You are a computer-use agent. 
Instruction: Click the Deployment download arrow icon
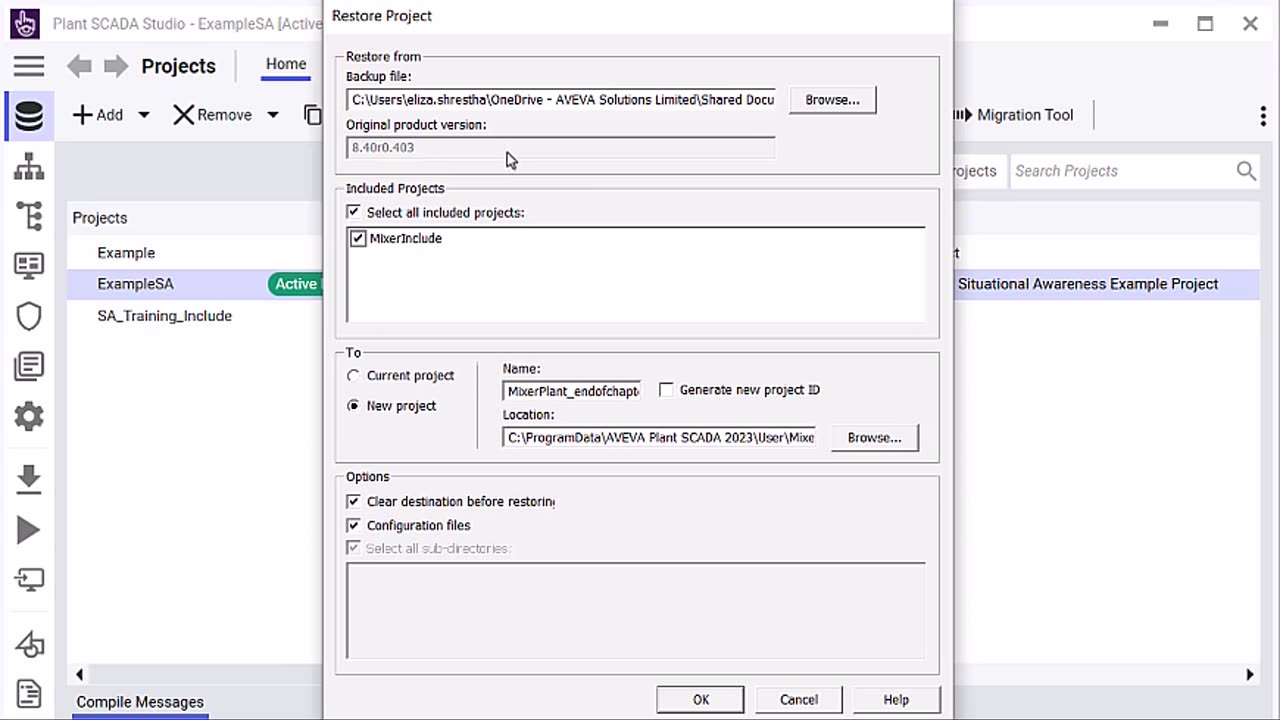(29, 479)
